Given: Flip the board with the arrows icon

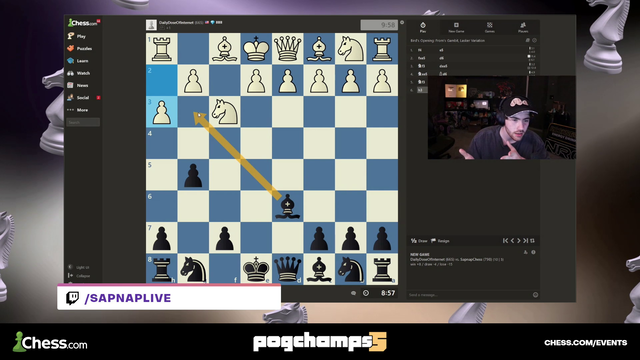Looking at the screenshot, I should pos(532,241).
